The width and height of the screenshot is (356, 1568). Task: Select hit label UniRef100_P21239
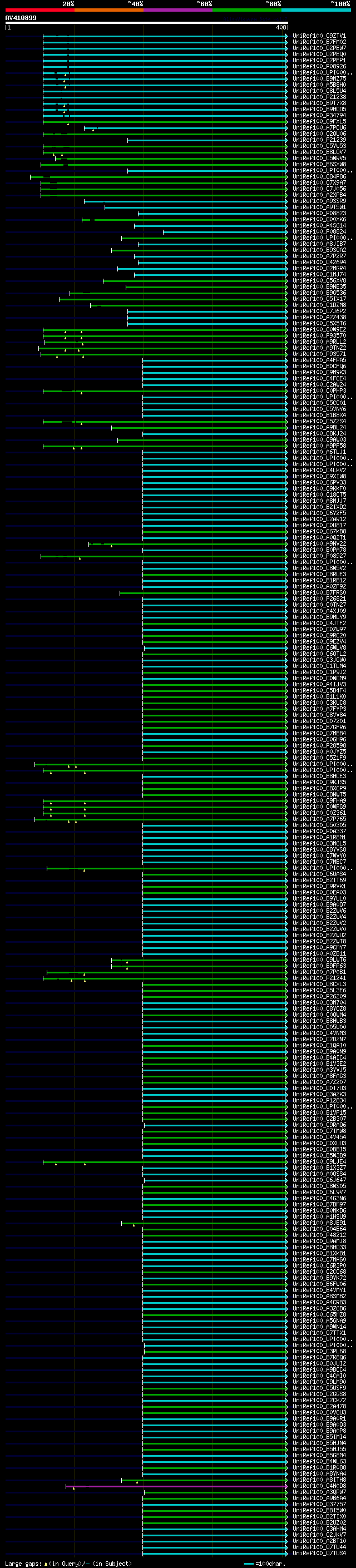pyautogui.click(x=319, y=140)
